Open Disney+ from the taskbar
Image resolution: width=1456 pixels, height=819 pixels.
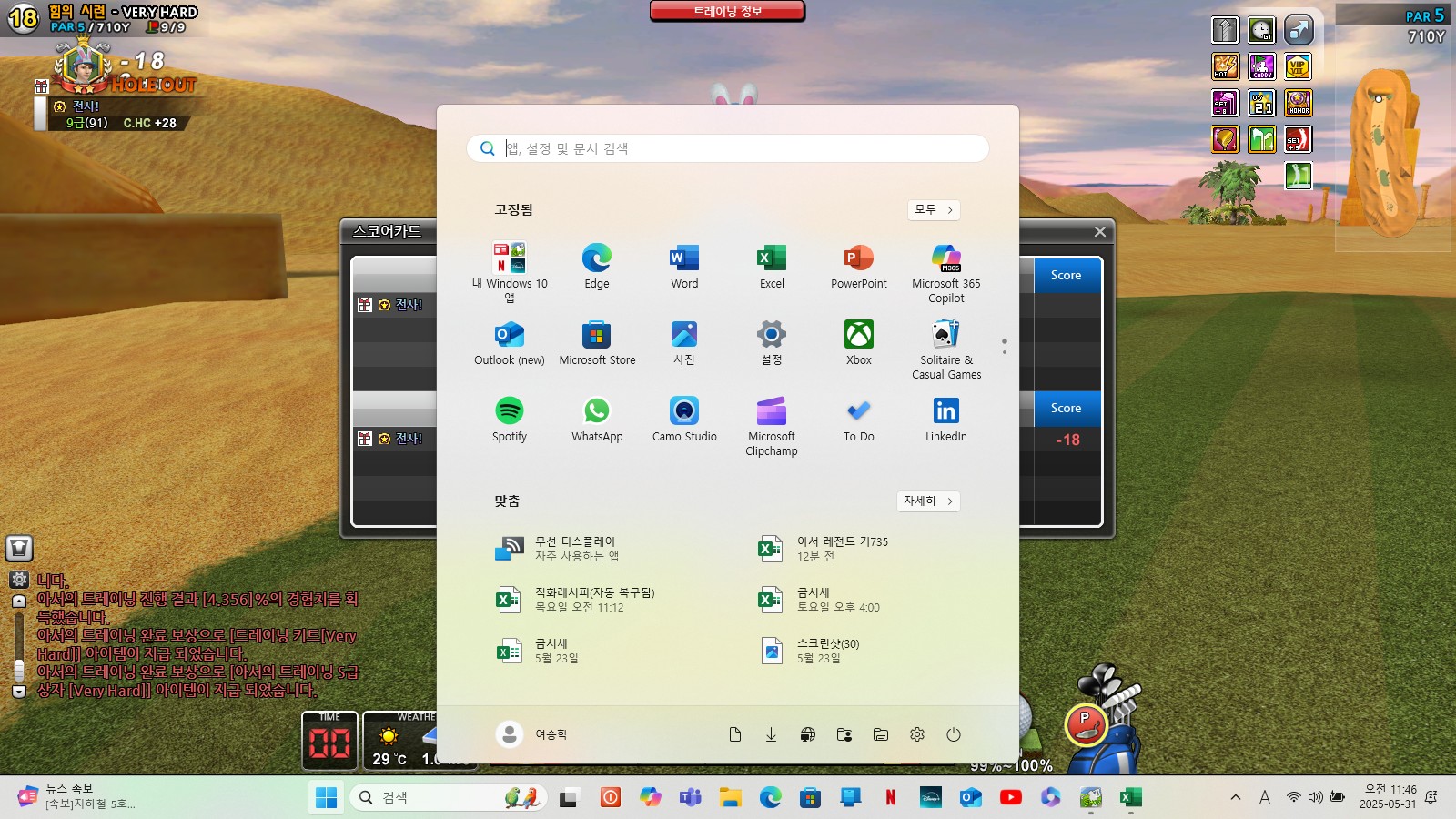[x=931, y=797]
